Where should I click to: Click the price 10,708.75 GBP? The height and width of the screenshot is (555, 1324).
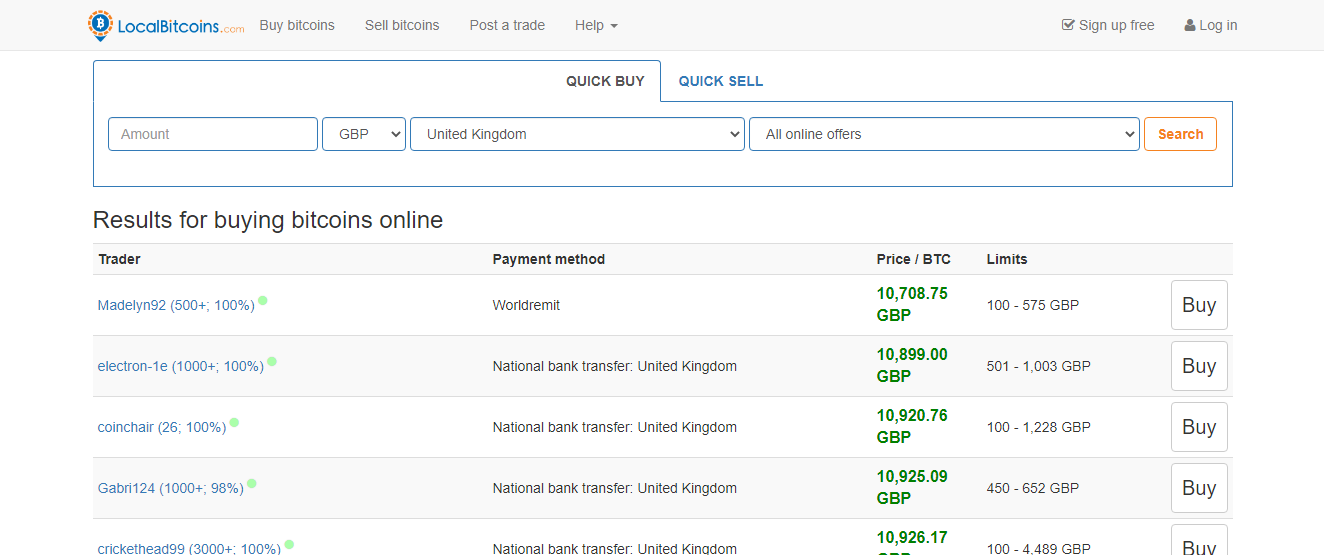coord(912,304)
